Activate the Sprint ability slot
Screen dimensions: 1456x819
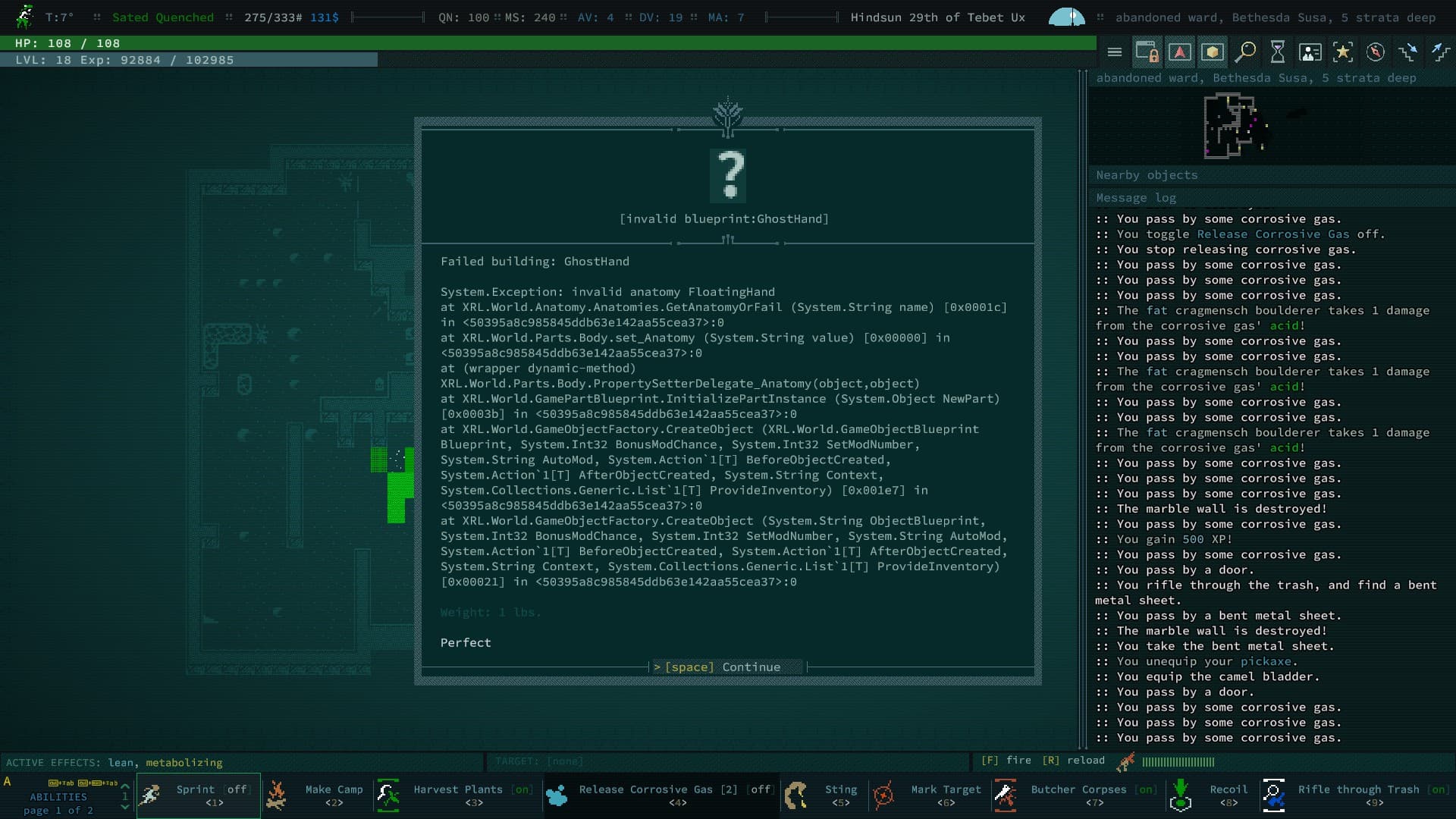[199, 795]
